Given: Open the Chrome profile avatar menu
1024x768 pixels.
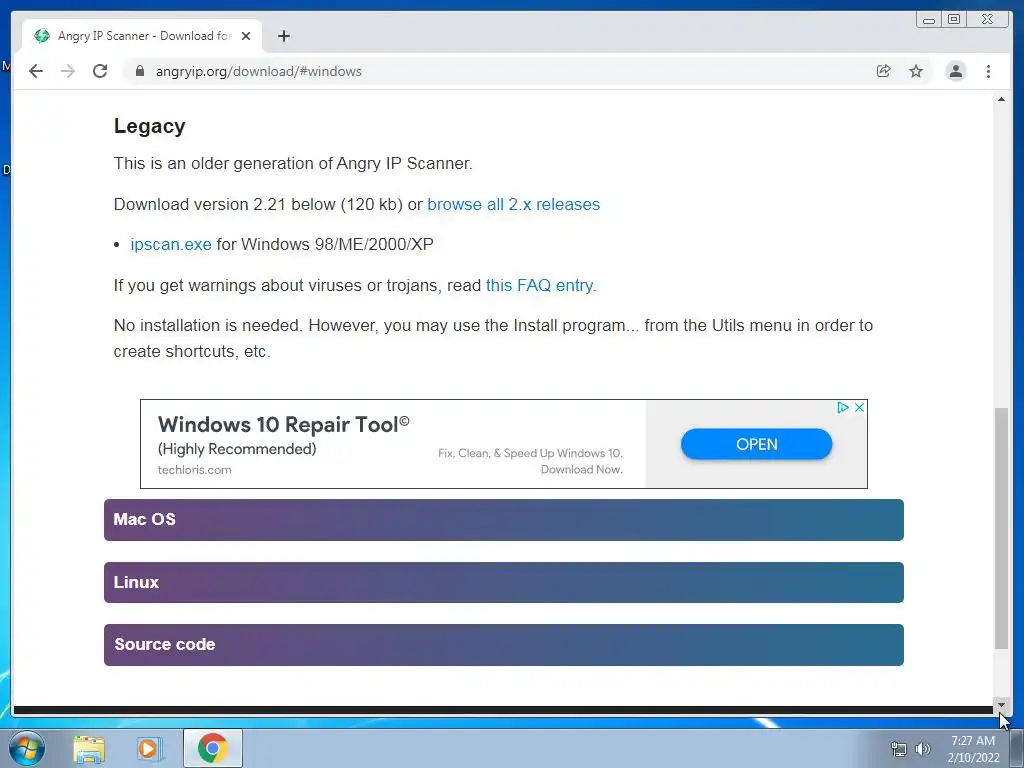Looking at the screenshot, I should tap(955, 71).
